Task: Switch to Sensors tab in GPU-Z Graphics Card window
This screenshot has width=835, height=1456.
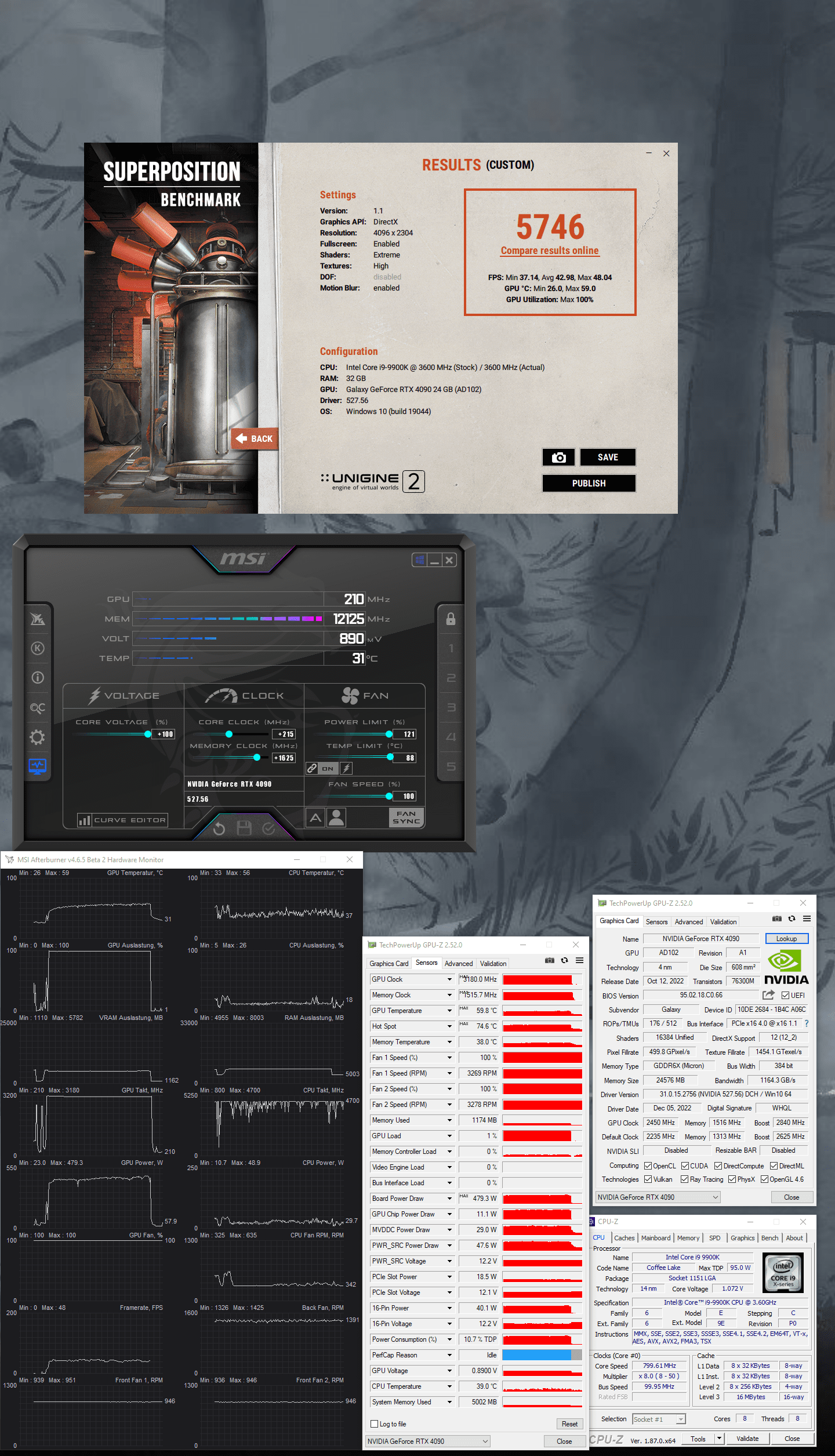Action: (657, 921)
